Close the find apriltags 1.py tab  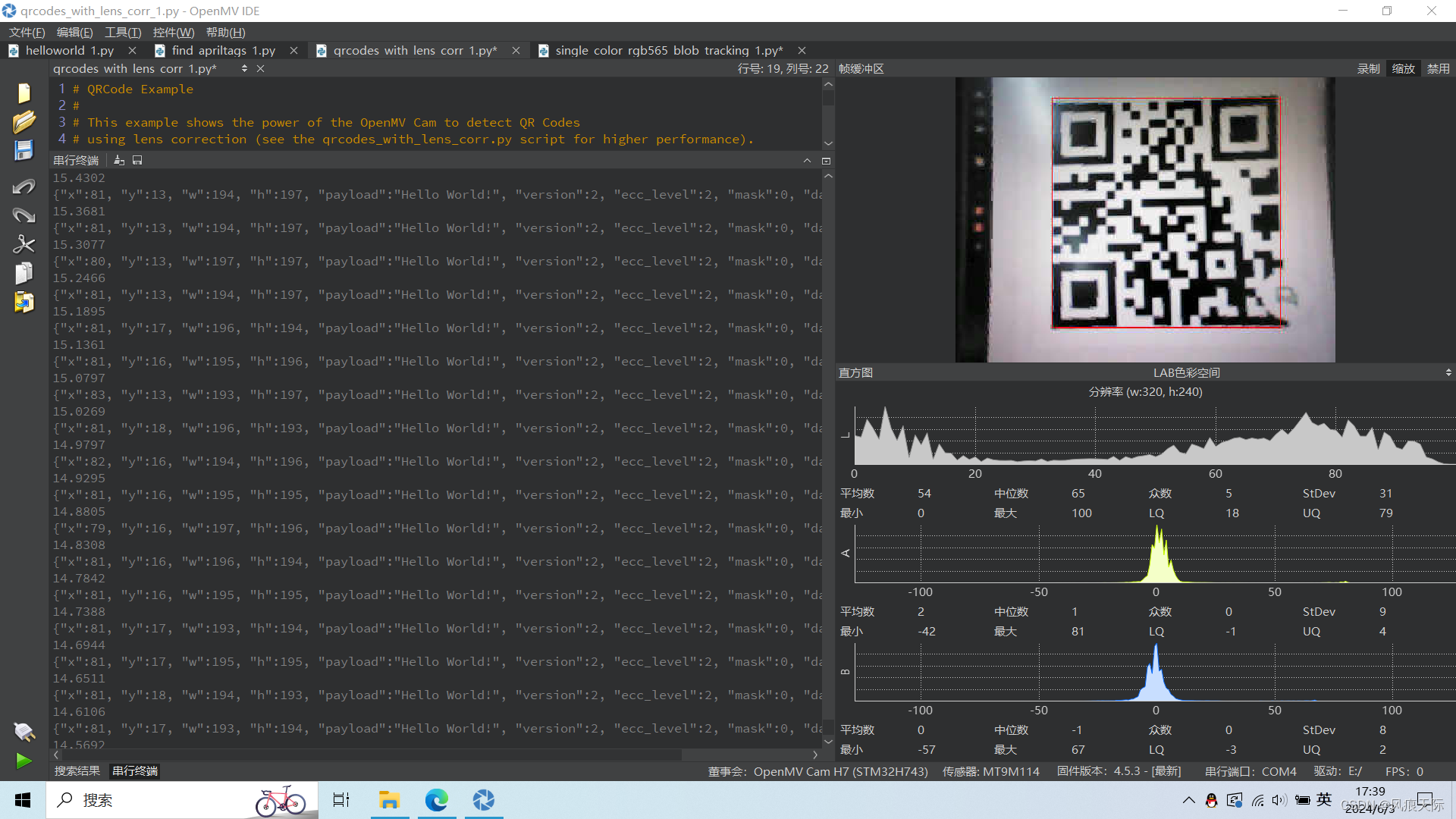tap(293, 50)
